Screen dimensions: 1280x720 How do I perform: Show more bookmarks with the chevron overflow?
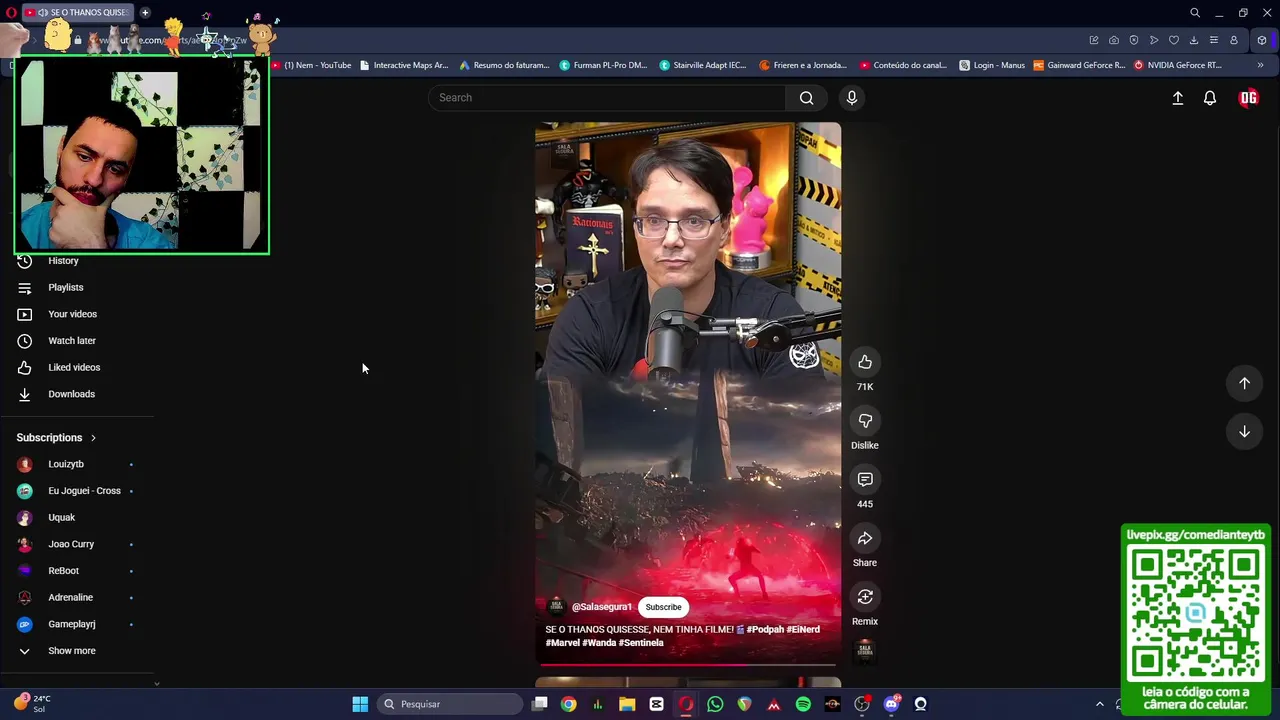pyautogui.click(x=1260, y=65)
